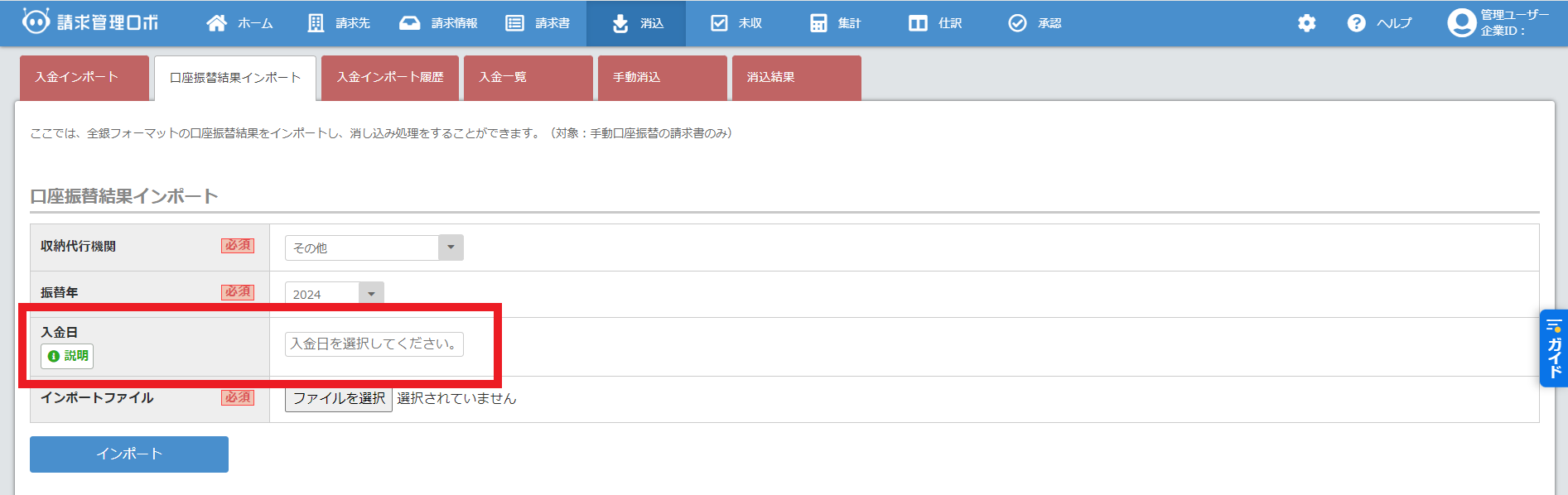Image resolution: width=1568 pixels, height=495 pixels.
Task: Open 管理ユーザー account avatar menu
Action: coord(1462,23)
